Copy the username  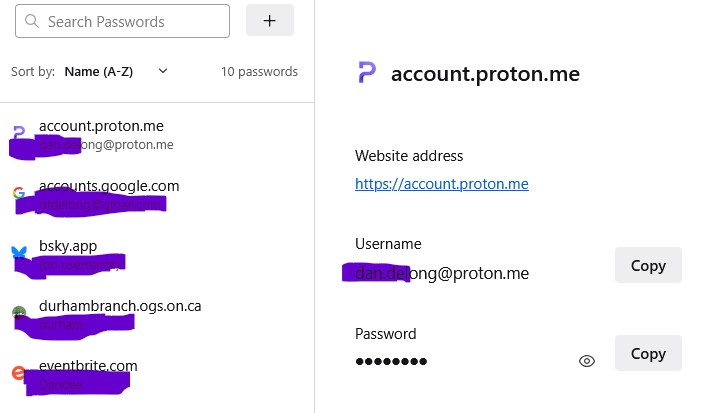coord(648,266)
